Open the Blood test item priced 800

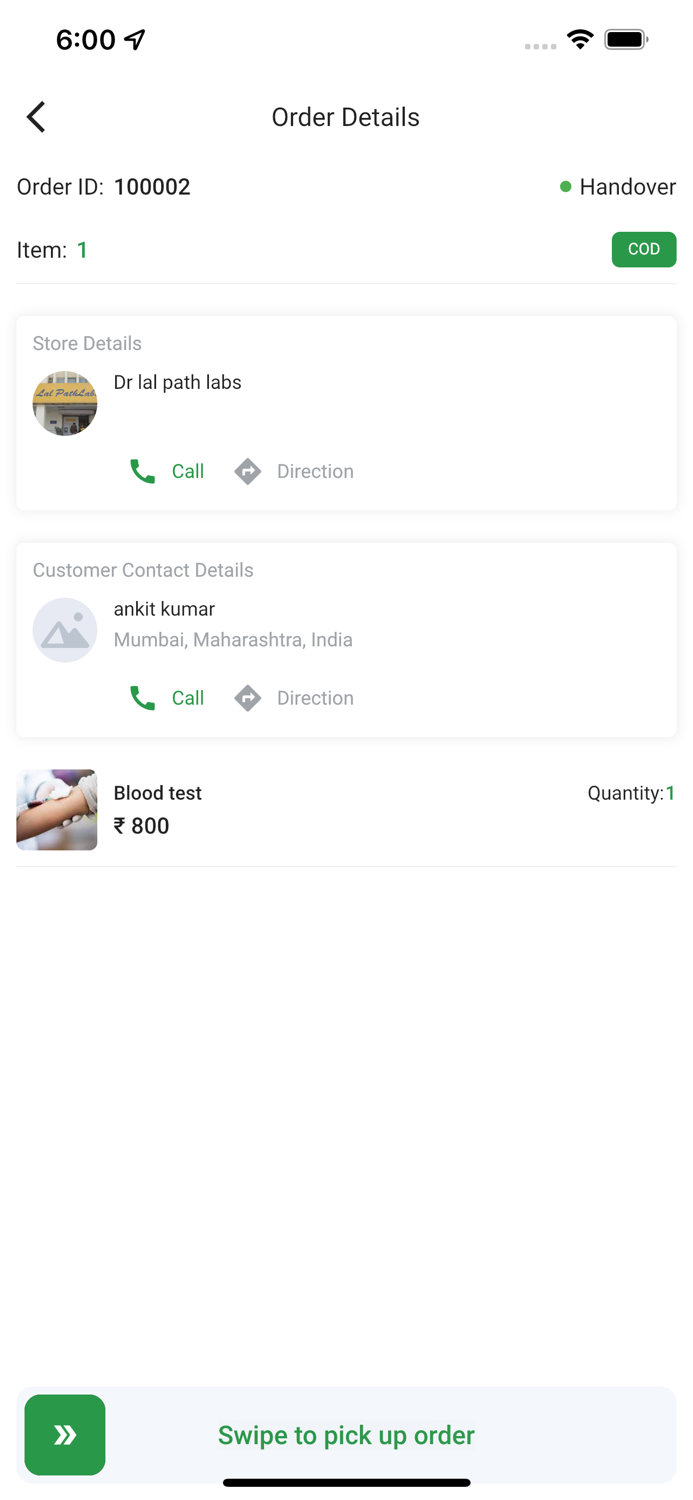click(346, 809)
